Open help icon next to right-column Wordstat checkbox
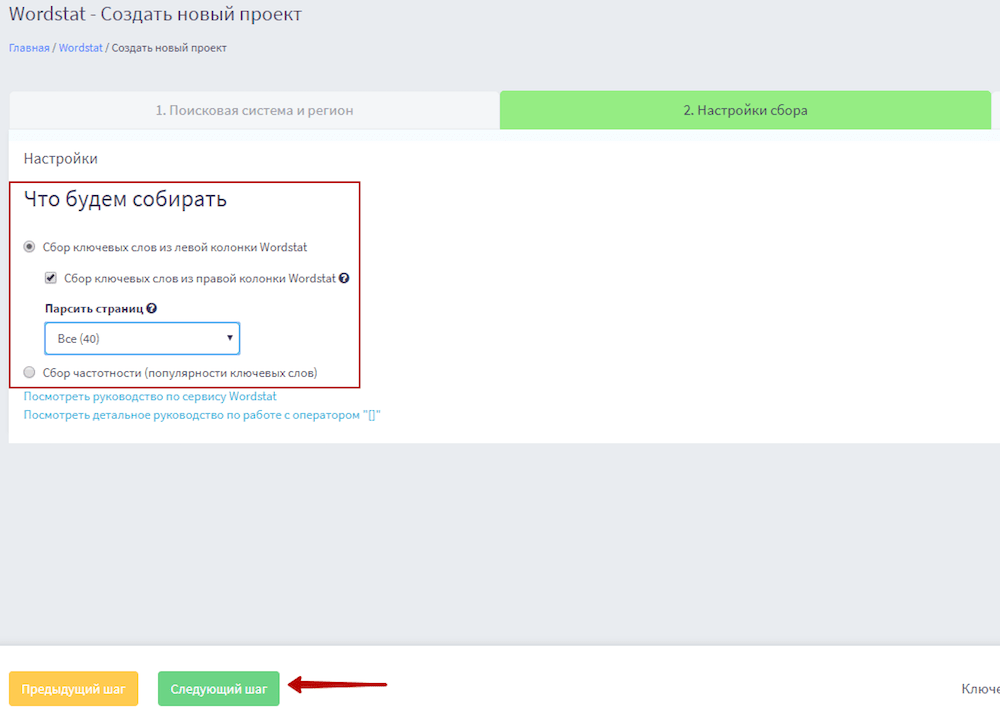Viewport: 1000px width, 712px height. pyautogui.click(x=344, y=278)
